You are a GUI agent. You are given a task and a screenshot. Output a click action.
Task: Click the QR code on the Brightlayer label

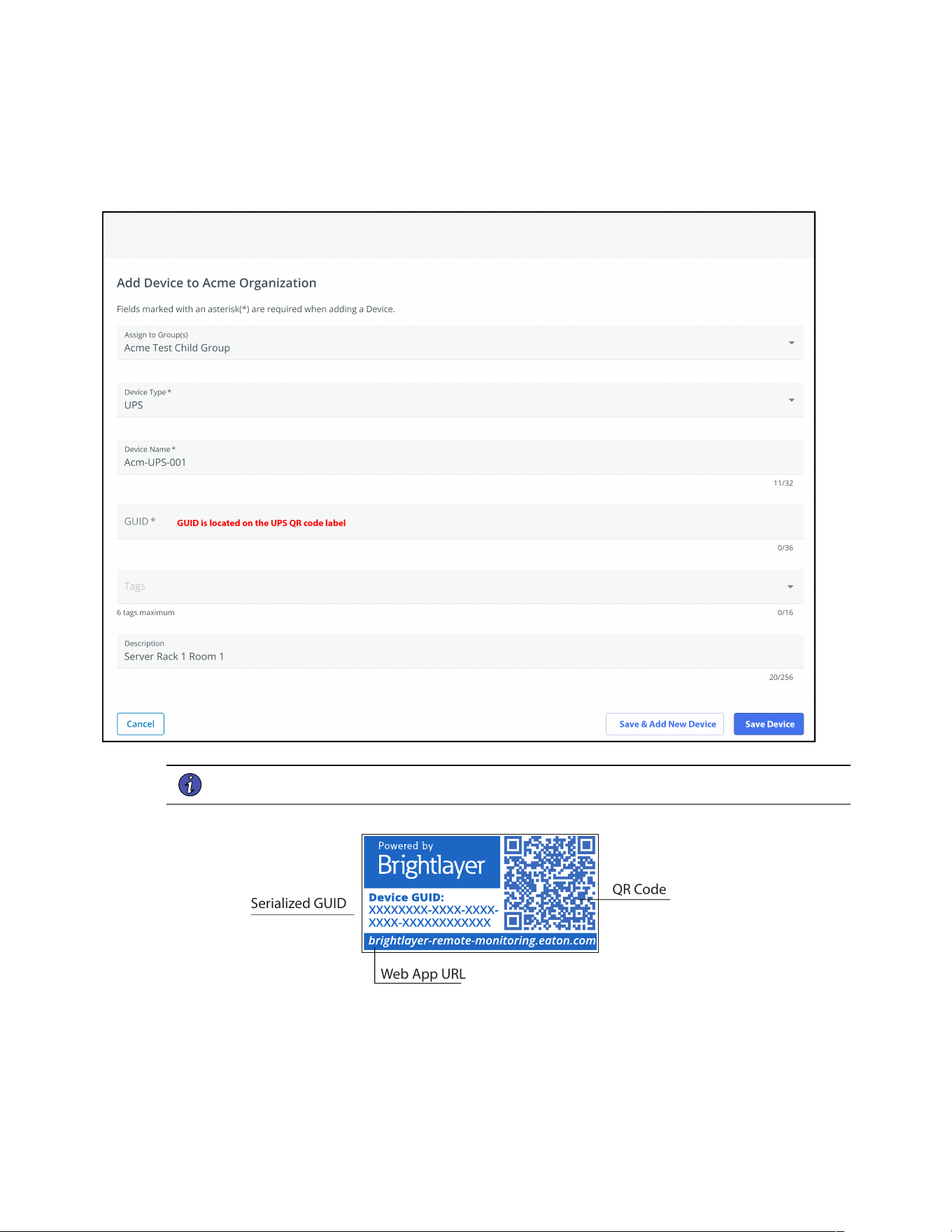(x=550, y=883)
